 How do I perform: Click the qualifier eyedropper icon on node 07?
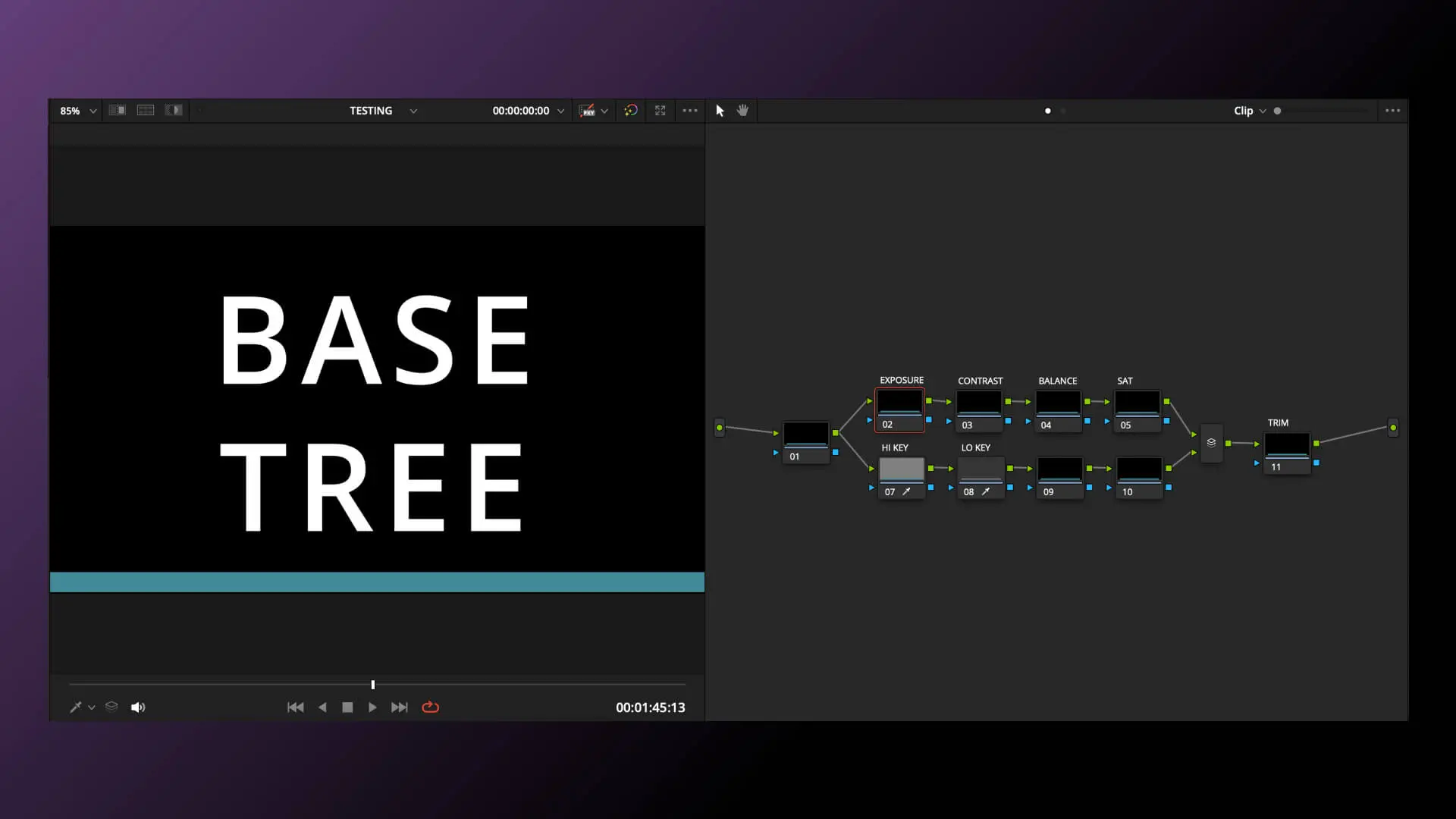906,491
